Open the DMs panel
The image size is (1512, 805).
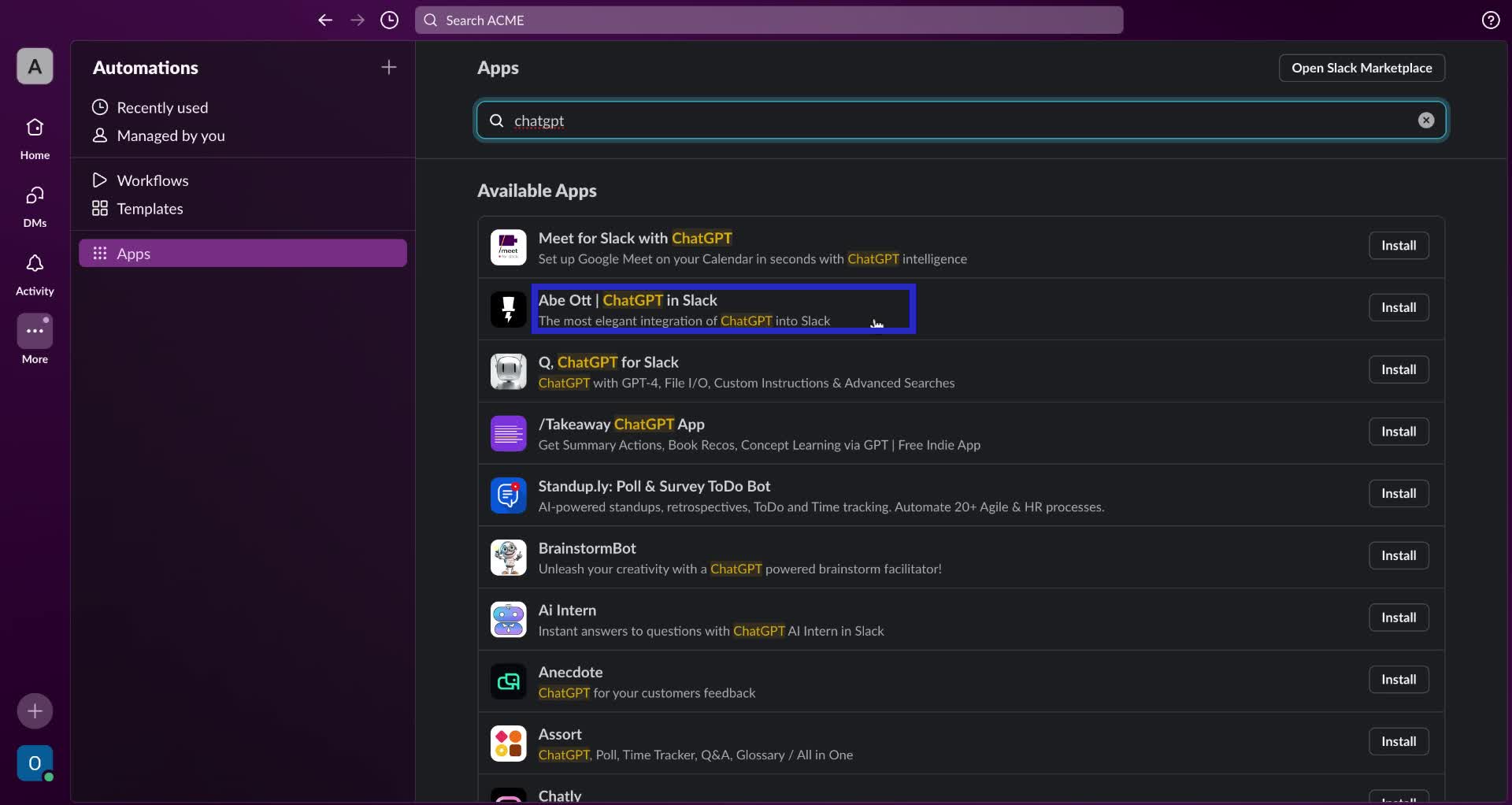[x=34, y=204]
